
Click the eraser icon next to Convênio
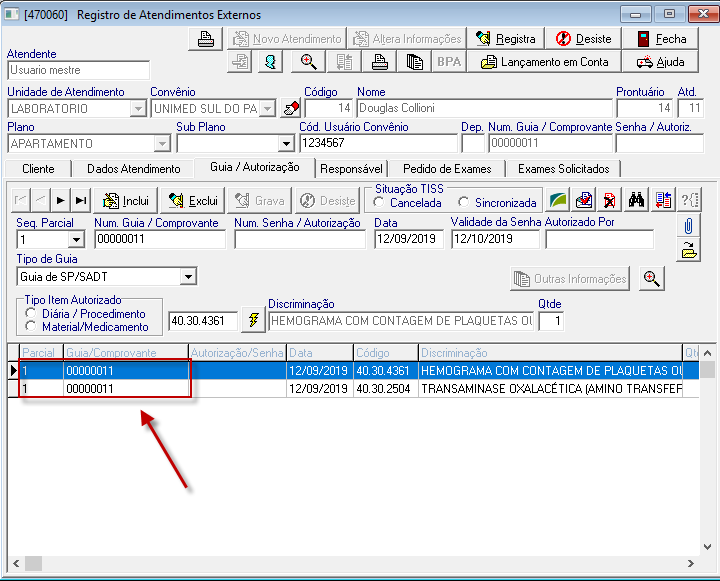pos(291,108)
